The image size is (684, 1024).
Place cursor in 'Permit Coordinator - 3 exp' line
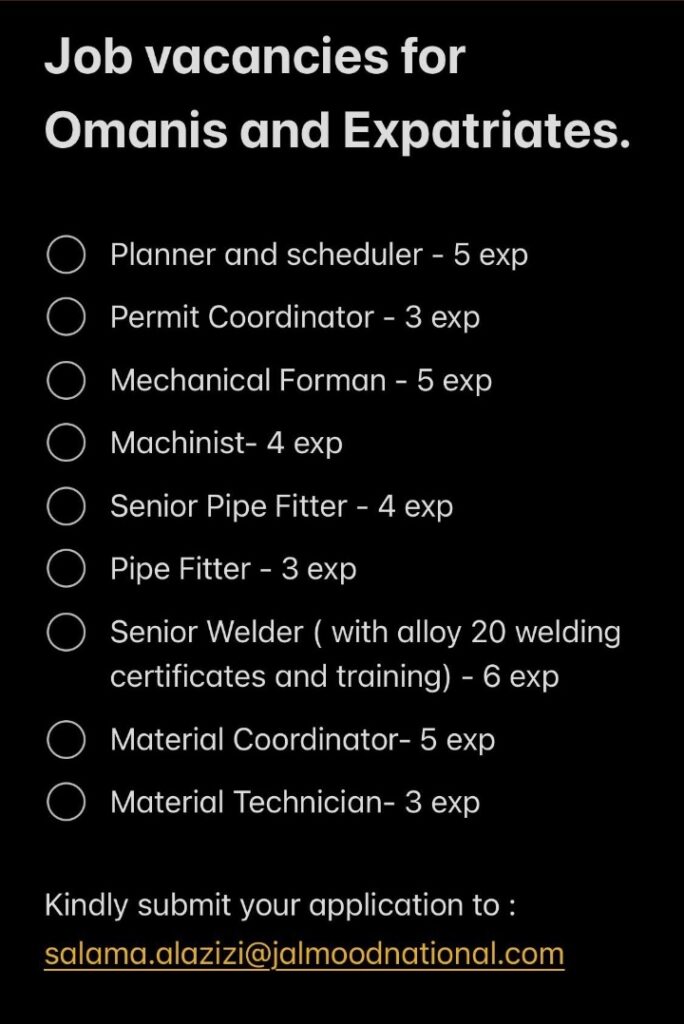coord(295,318)
